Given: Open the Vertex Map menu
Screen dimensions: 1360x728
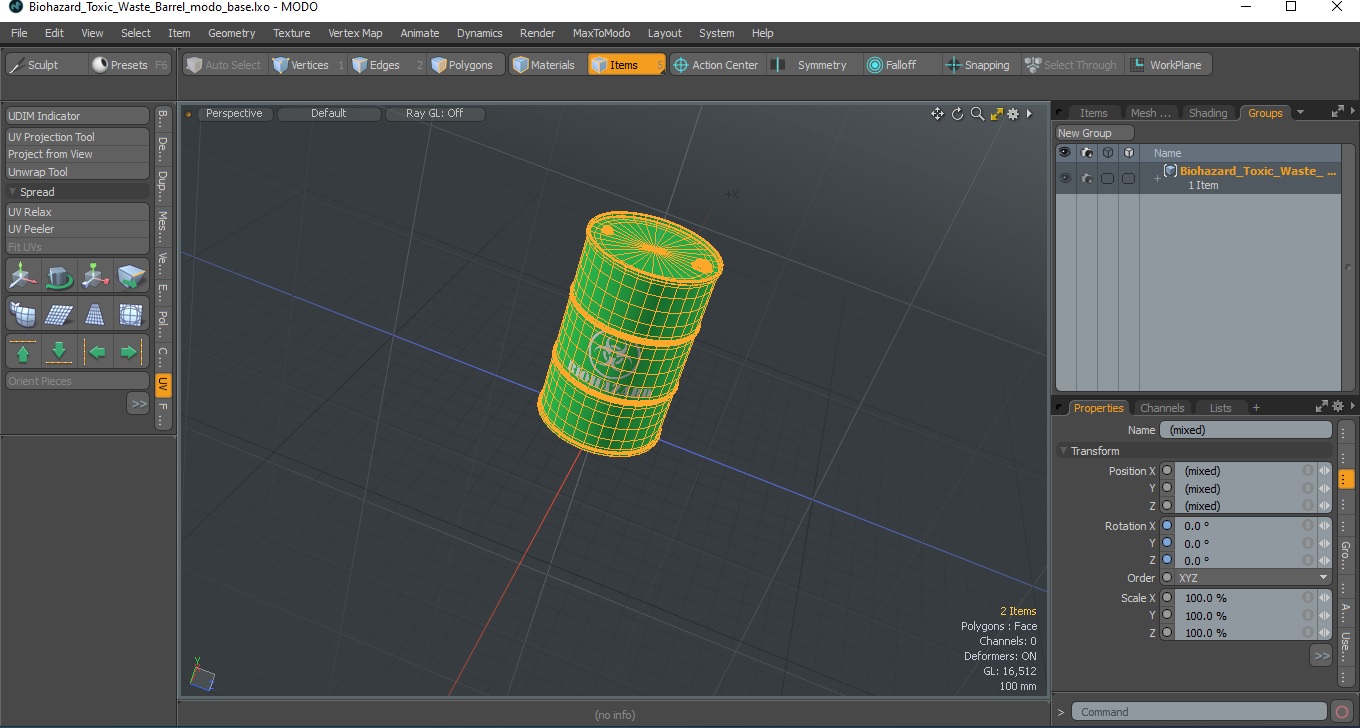Looking at the screenshot, I should coord(355,33).
